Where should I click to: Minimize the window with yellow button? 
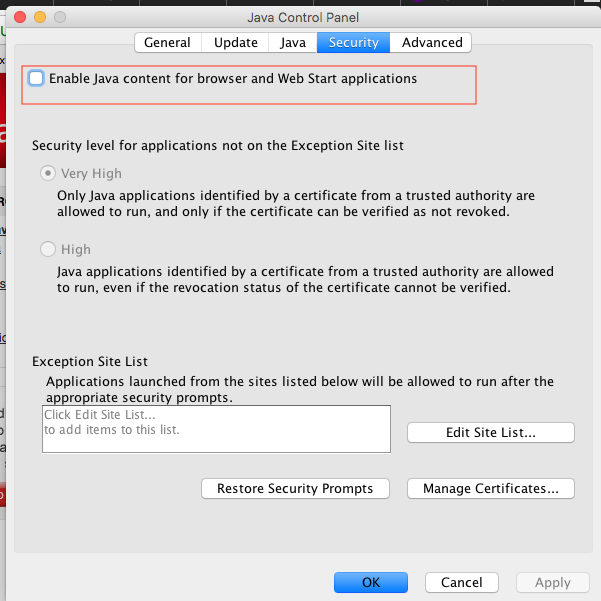(40, 17)
